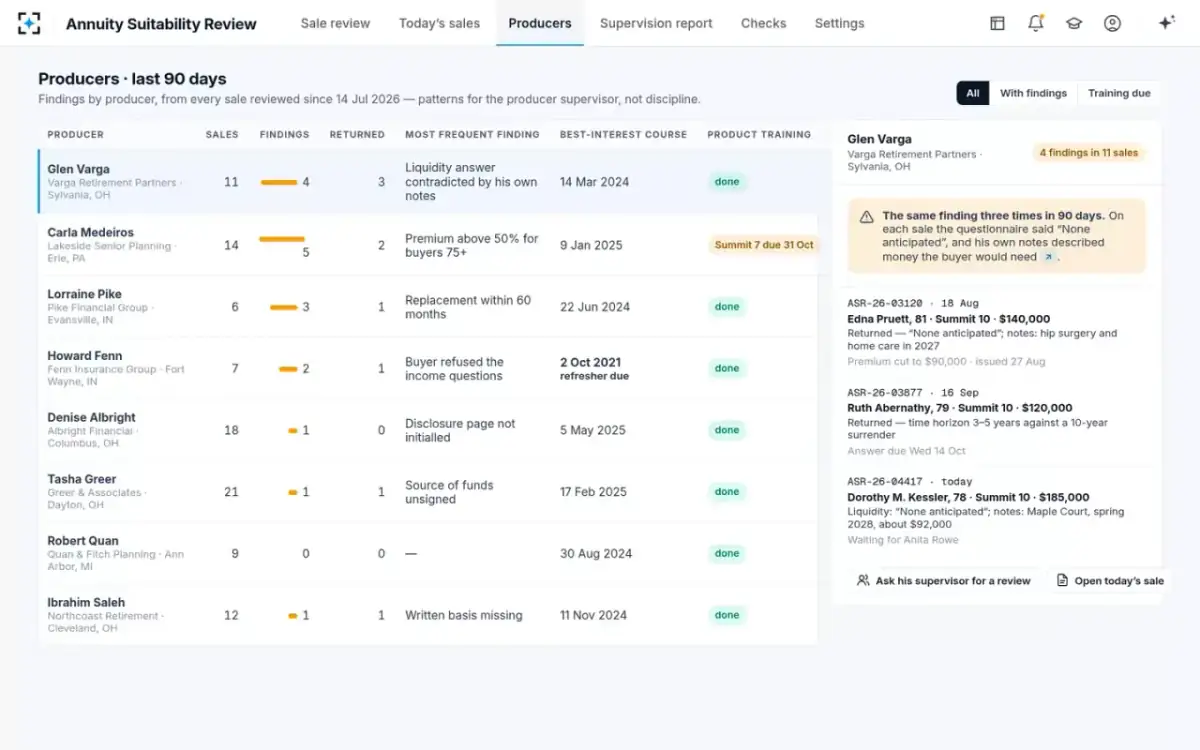1200x750 pixels.
Task: Click the Best-Interest Course column header
Action: click(x=623, y=134)
